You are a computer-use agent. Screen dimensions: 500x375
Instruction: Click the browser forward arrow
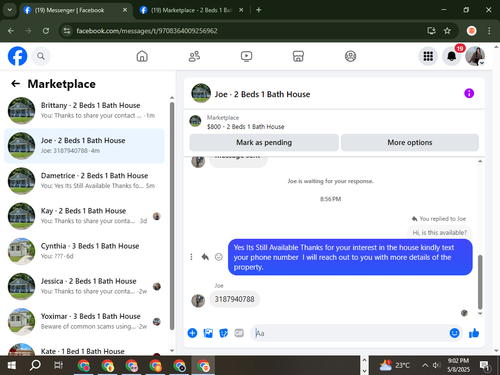(x=28, y=31)
